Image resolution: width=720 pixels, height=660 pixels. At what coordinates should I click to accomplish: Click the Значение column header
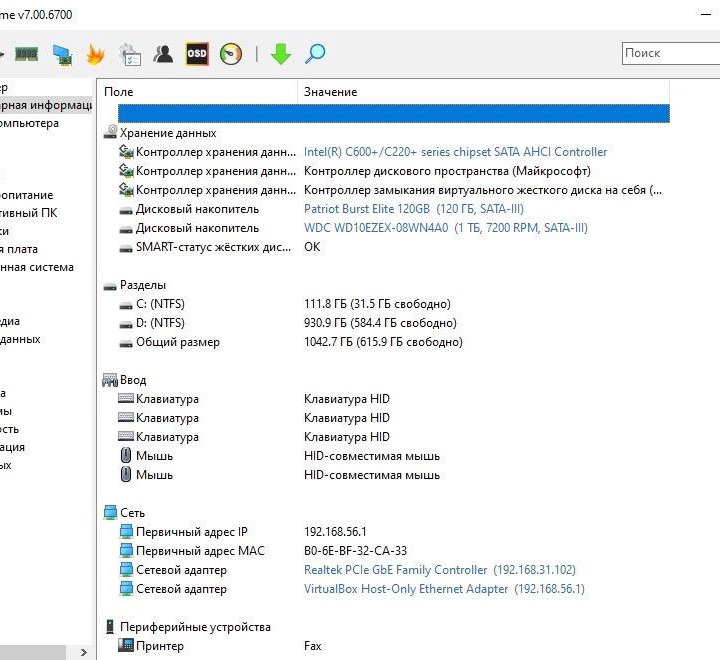pos(330,92)
